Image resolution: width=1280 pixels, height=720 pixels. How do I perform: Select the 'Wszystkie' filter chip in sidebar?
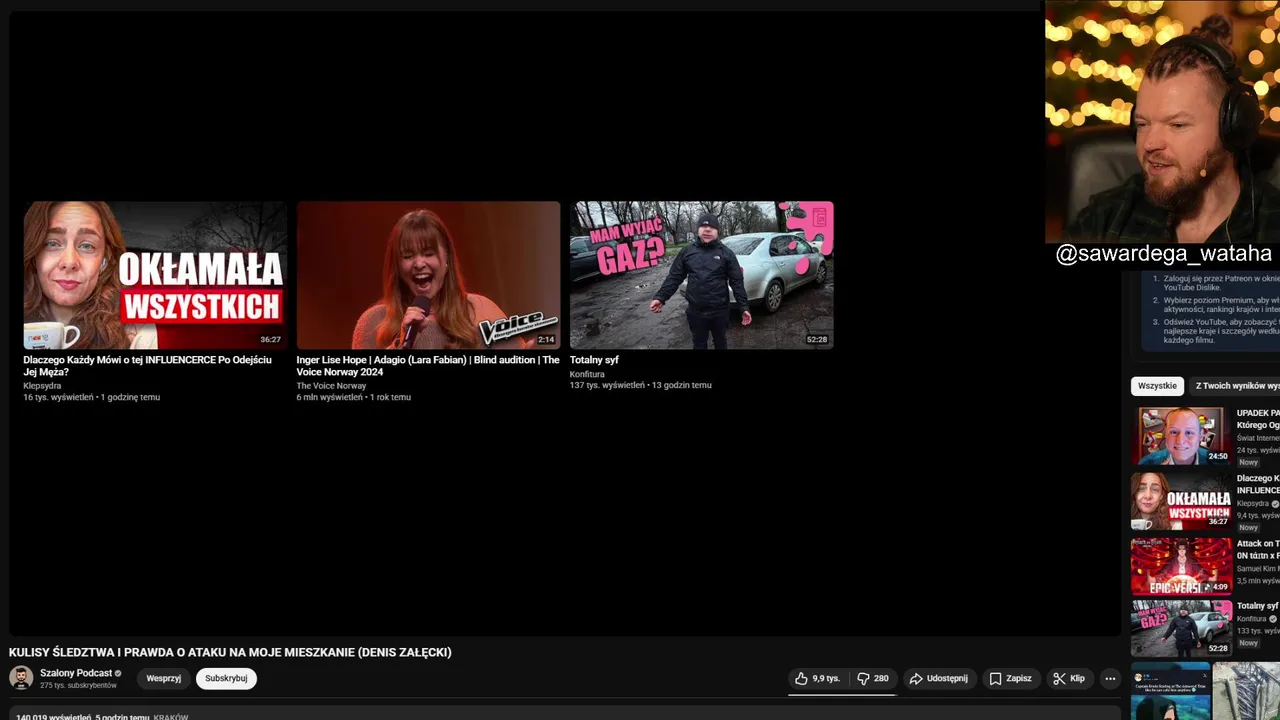1157,386
